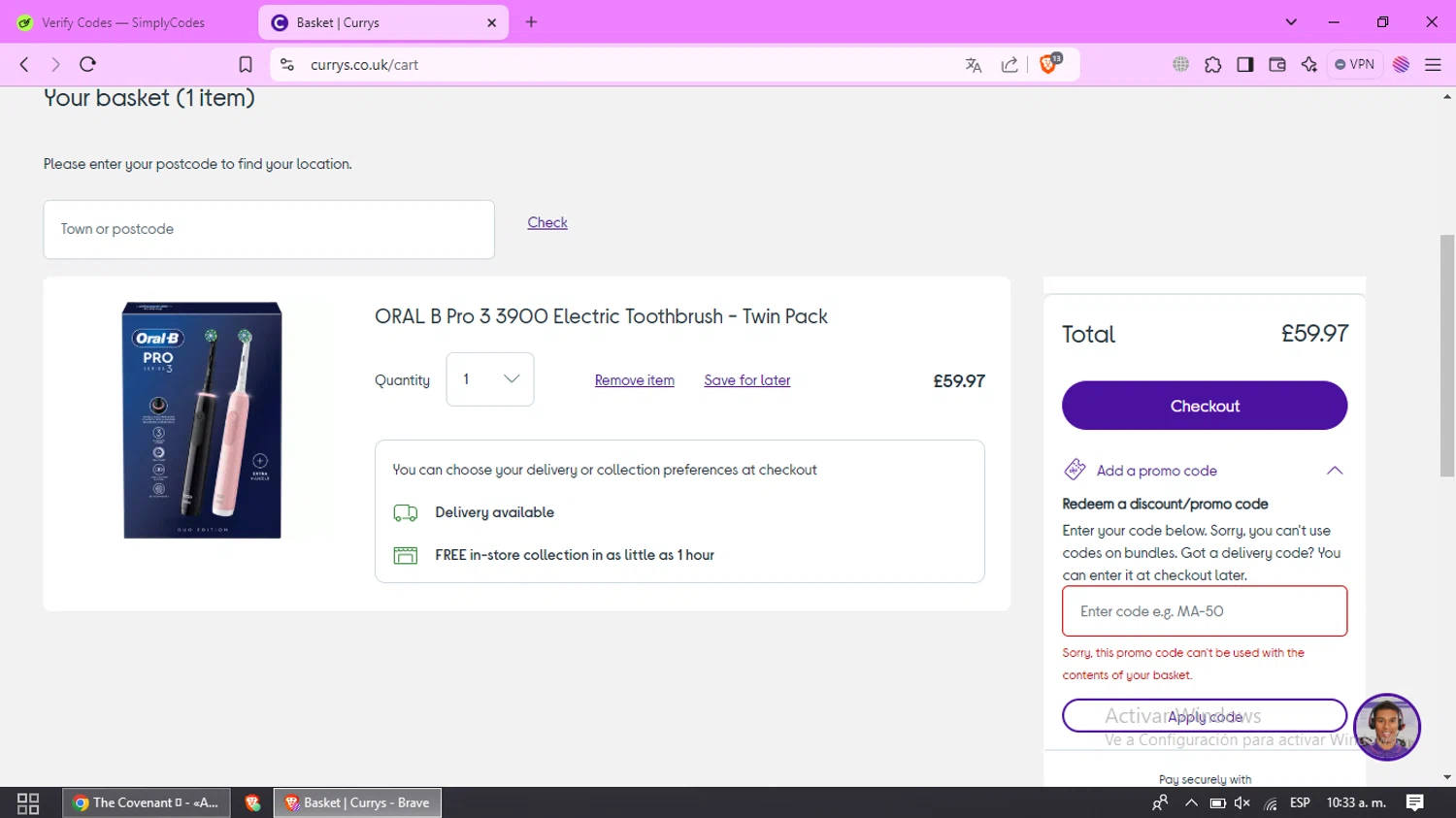The width and height of the screenshot is (1456, 818).
Task: Click the browser forward arrow
Action: pos(55,64)
